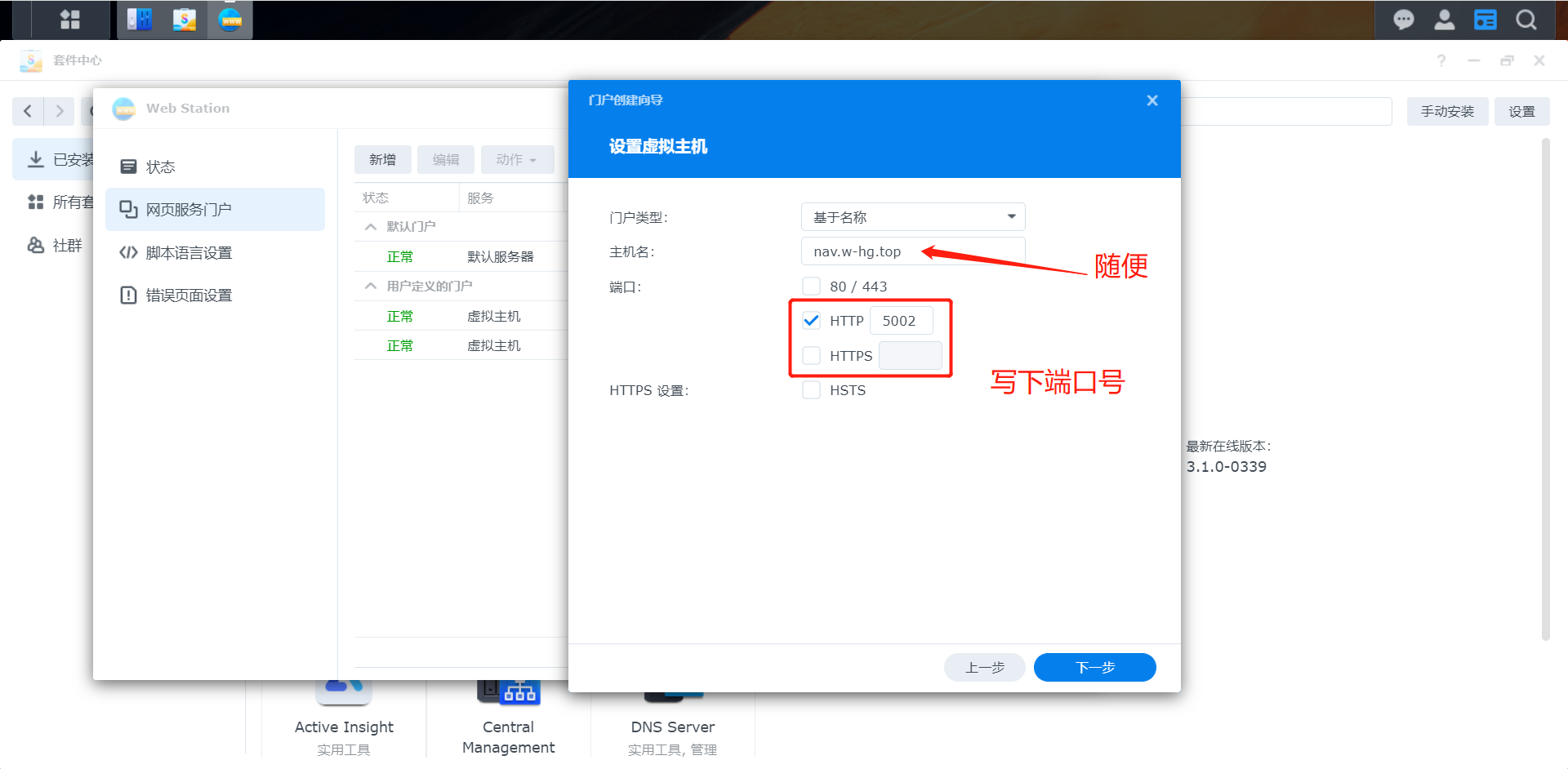Select 状态 in Web Station sidebar
Image resolution: width=1568 pixels, height=769 pixels.
tap(215, 167)
